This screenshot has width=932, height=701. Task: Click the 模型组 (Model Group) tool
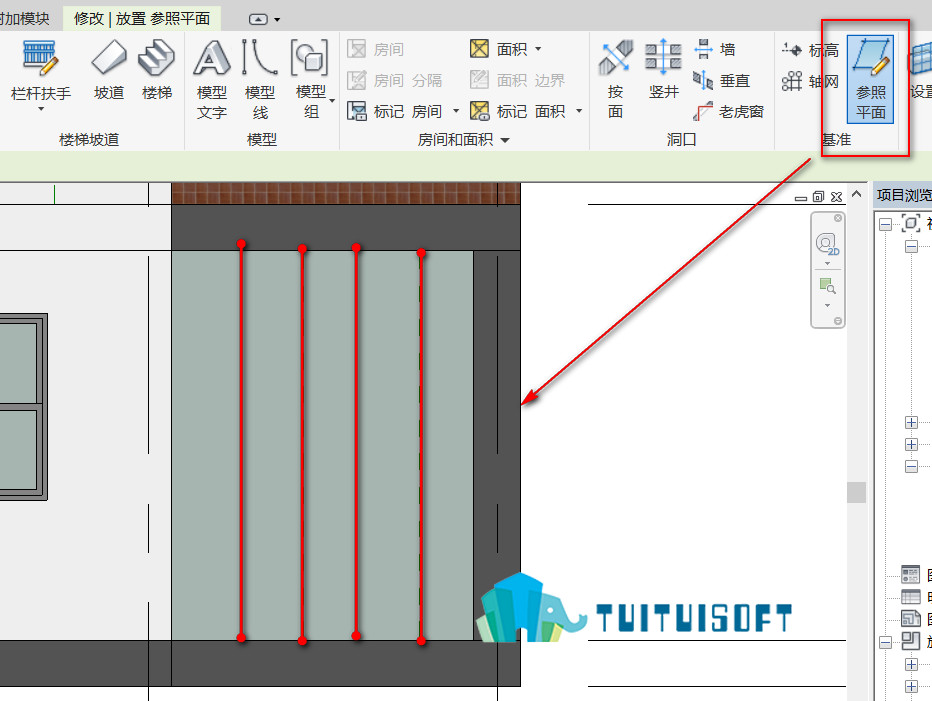point(310,80)
